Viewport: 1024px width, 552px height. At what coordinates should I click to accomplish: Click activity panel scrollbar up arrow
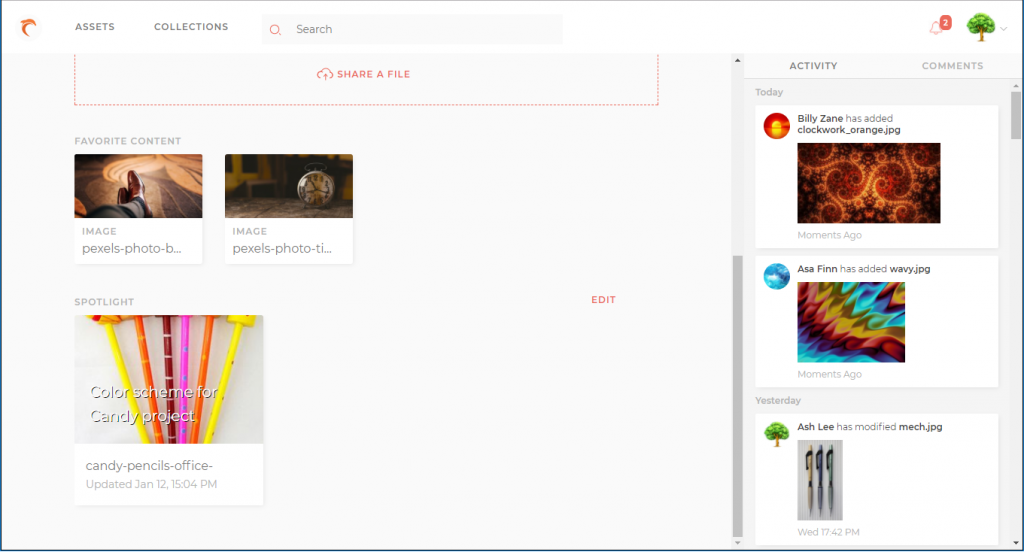1016,86
